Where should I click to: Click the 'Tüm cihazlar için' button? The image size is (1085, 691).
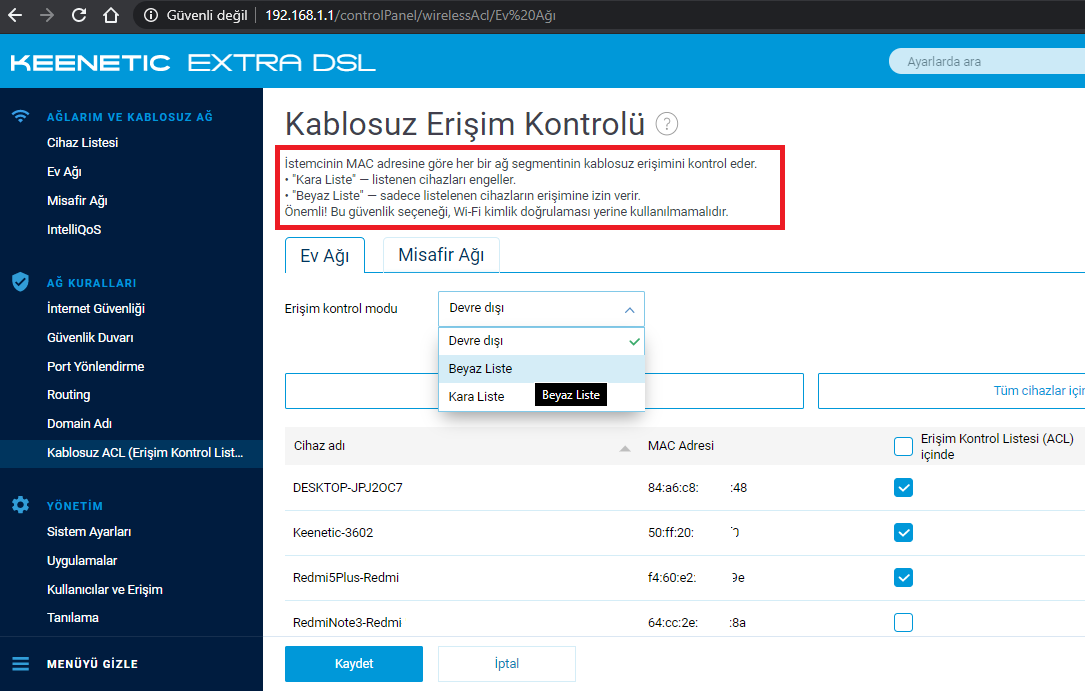pyautogui.click(x=951, y=391)
